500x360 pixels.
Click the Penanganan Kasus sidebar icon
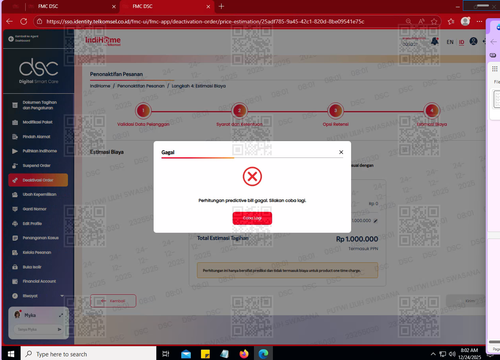15,238
